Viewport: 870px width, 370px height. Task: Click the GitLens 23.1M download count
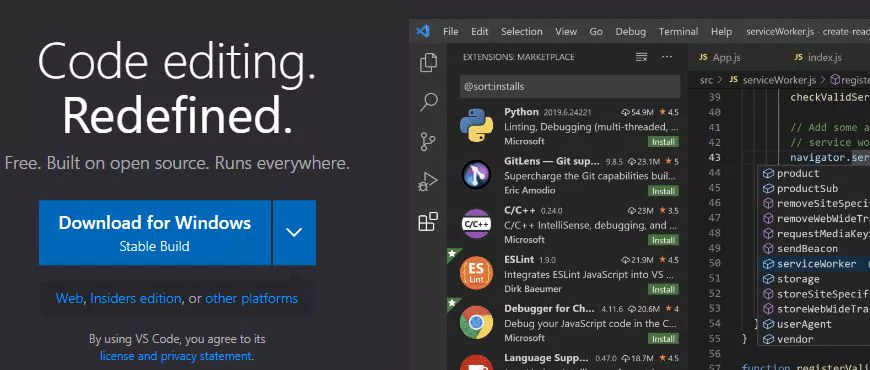point(644,162)
